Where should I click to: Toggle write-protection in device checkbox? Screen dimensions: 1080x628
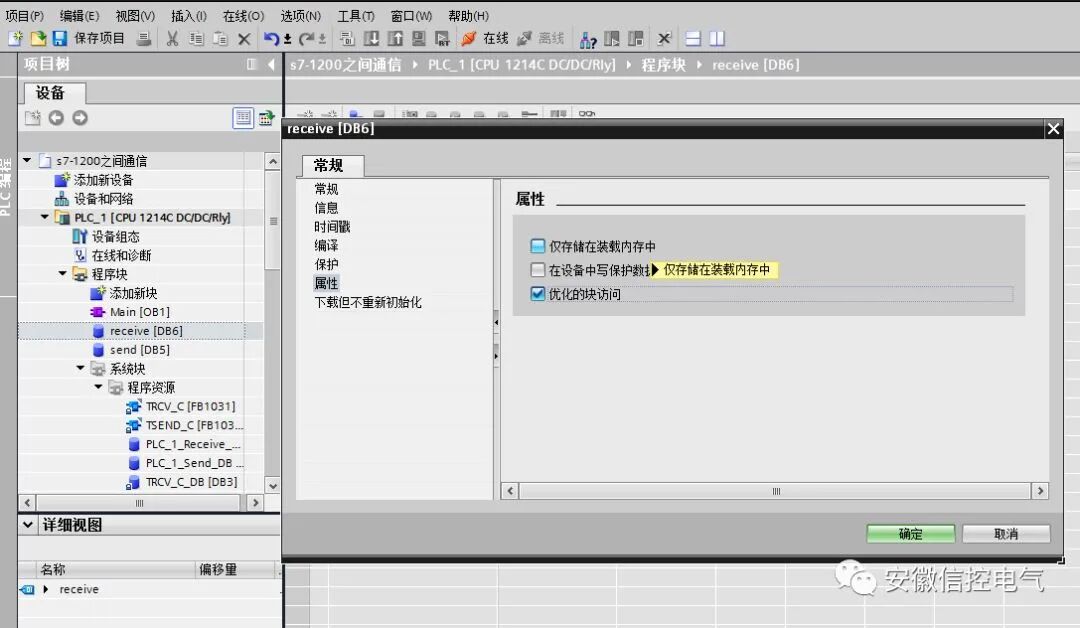[x=538, y=269]
